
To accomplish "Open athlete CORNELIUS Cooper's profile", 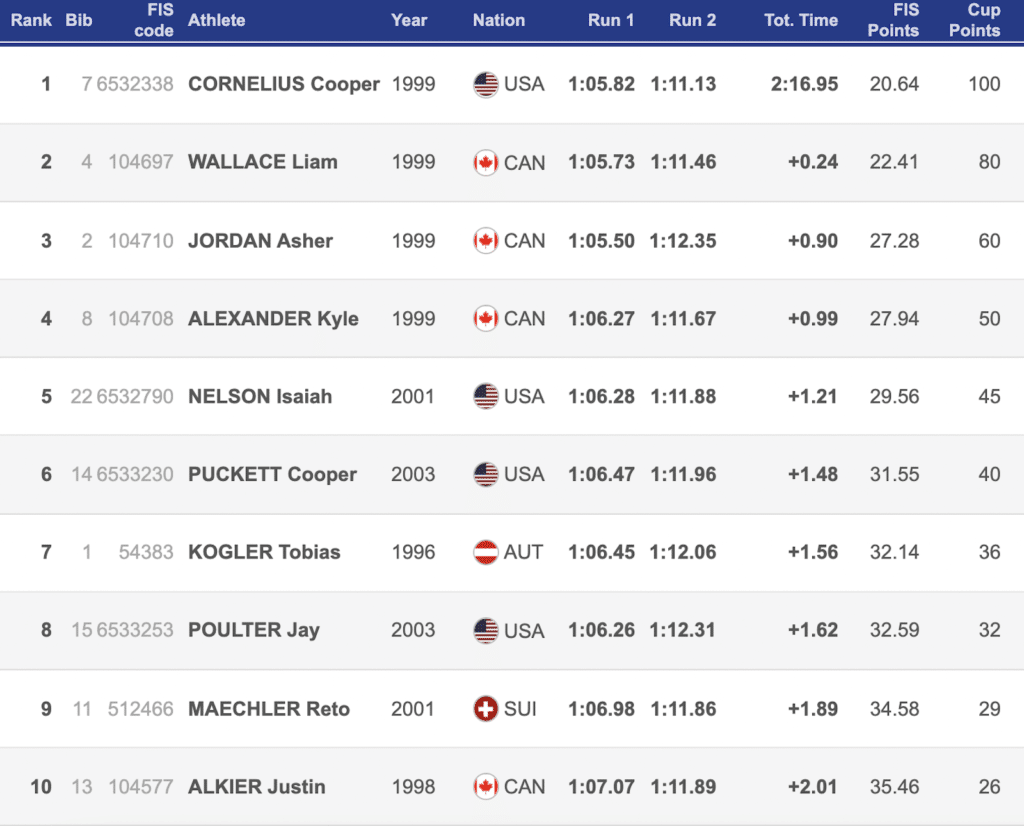I will click(x=284, y=84).
